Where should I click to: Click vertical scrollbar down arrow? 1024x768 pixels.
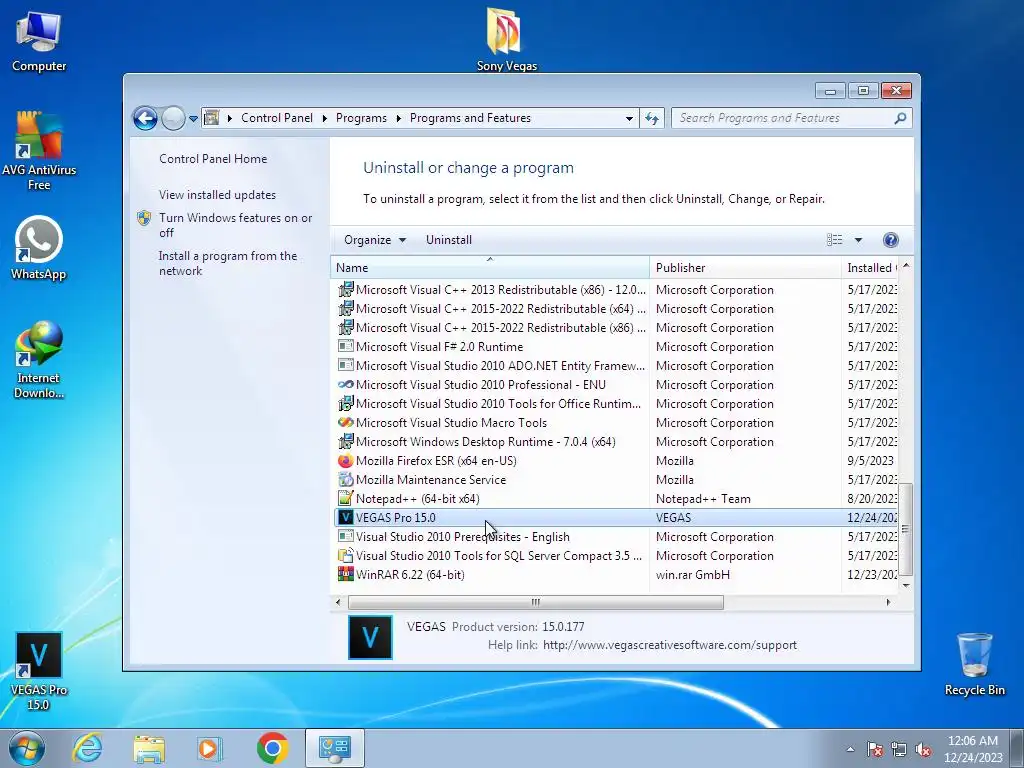pyautogui.click(x=906, y=585)
